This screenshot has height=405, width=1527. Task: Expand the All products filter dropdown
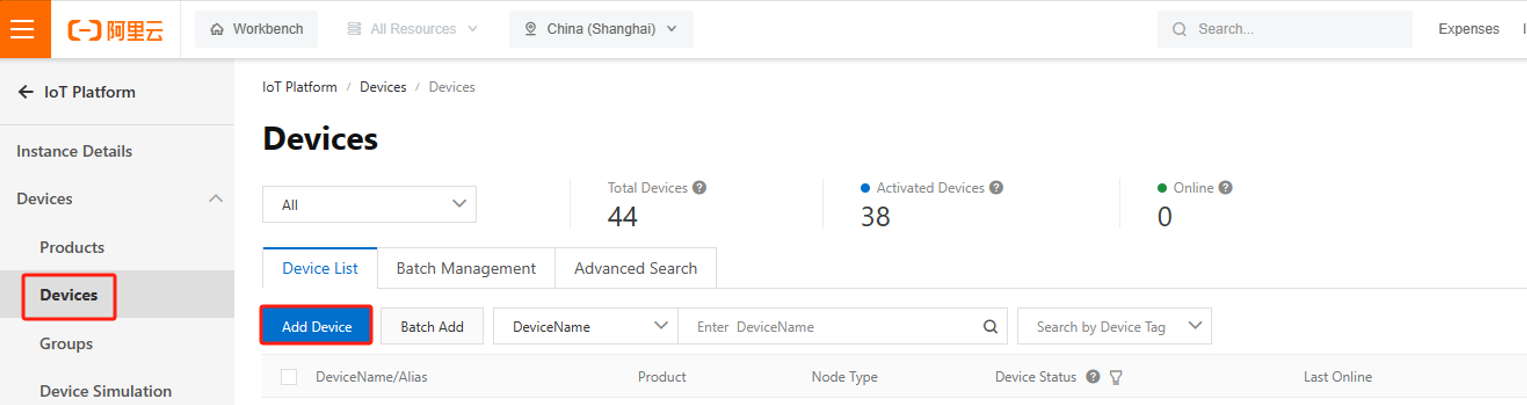[x=369, y=204]
